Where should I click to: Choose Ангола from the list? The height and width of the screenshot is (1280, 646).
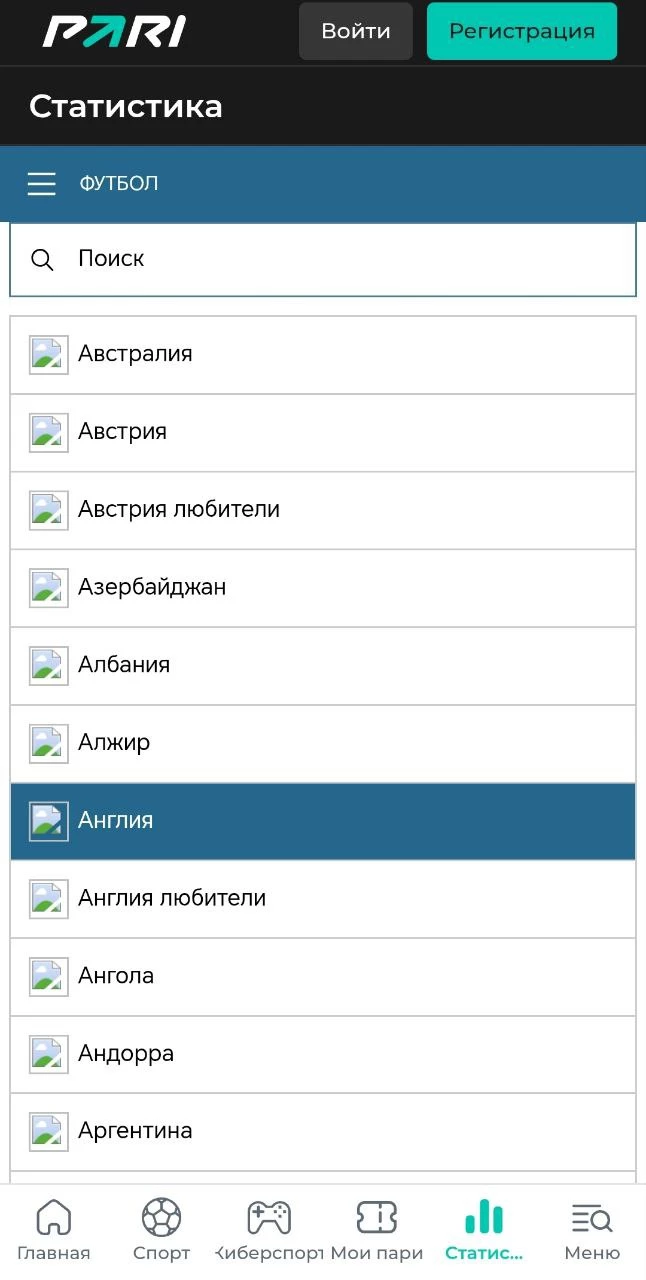(x=323, y=977)
